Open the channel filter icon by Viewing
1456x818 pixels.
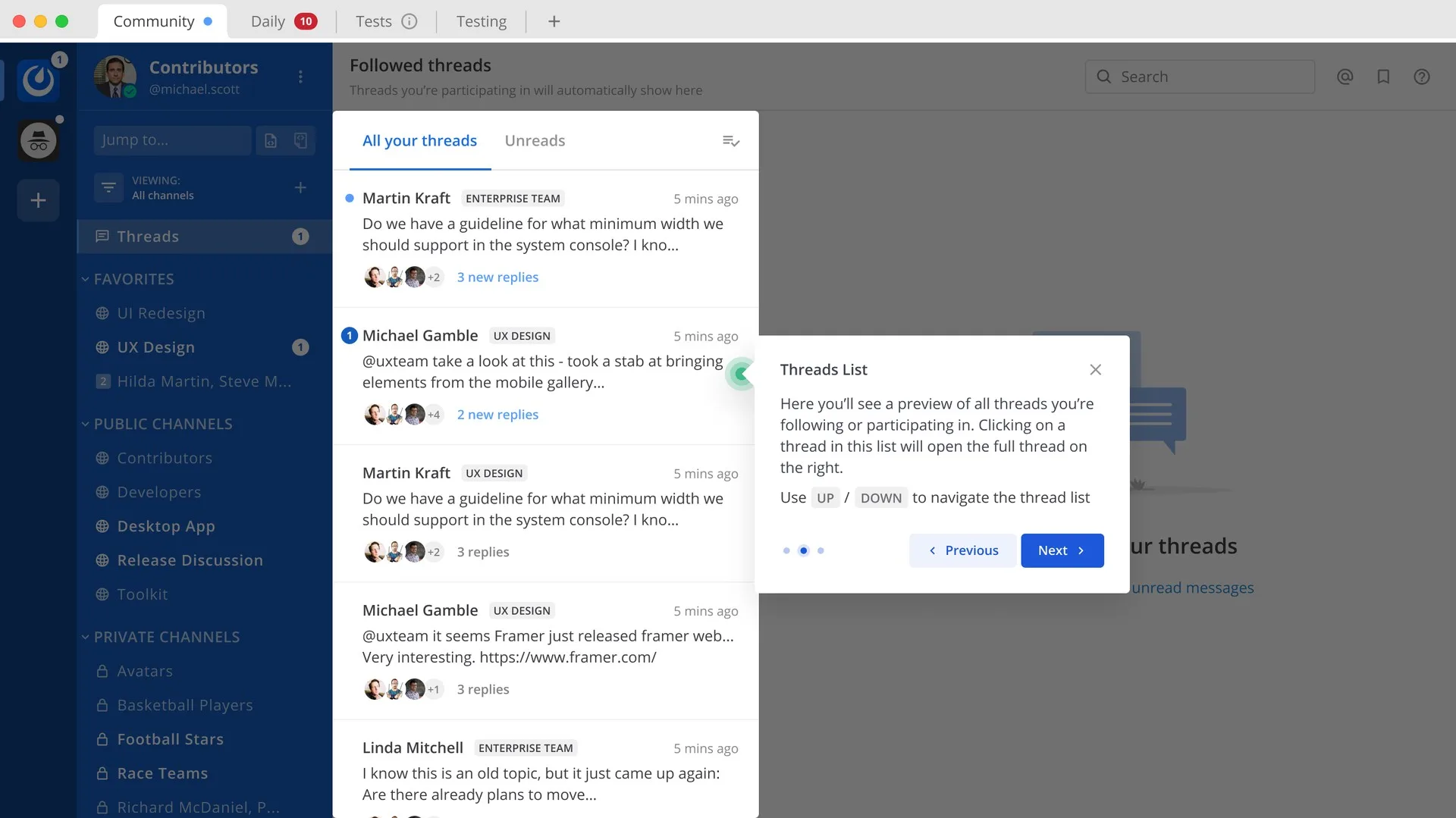[108, 187]
